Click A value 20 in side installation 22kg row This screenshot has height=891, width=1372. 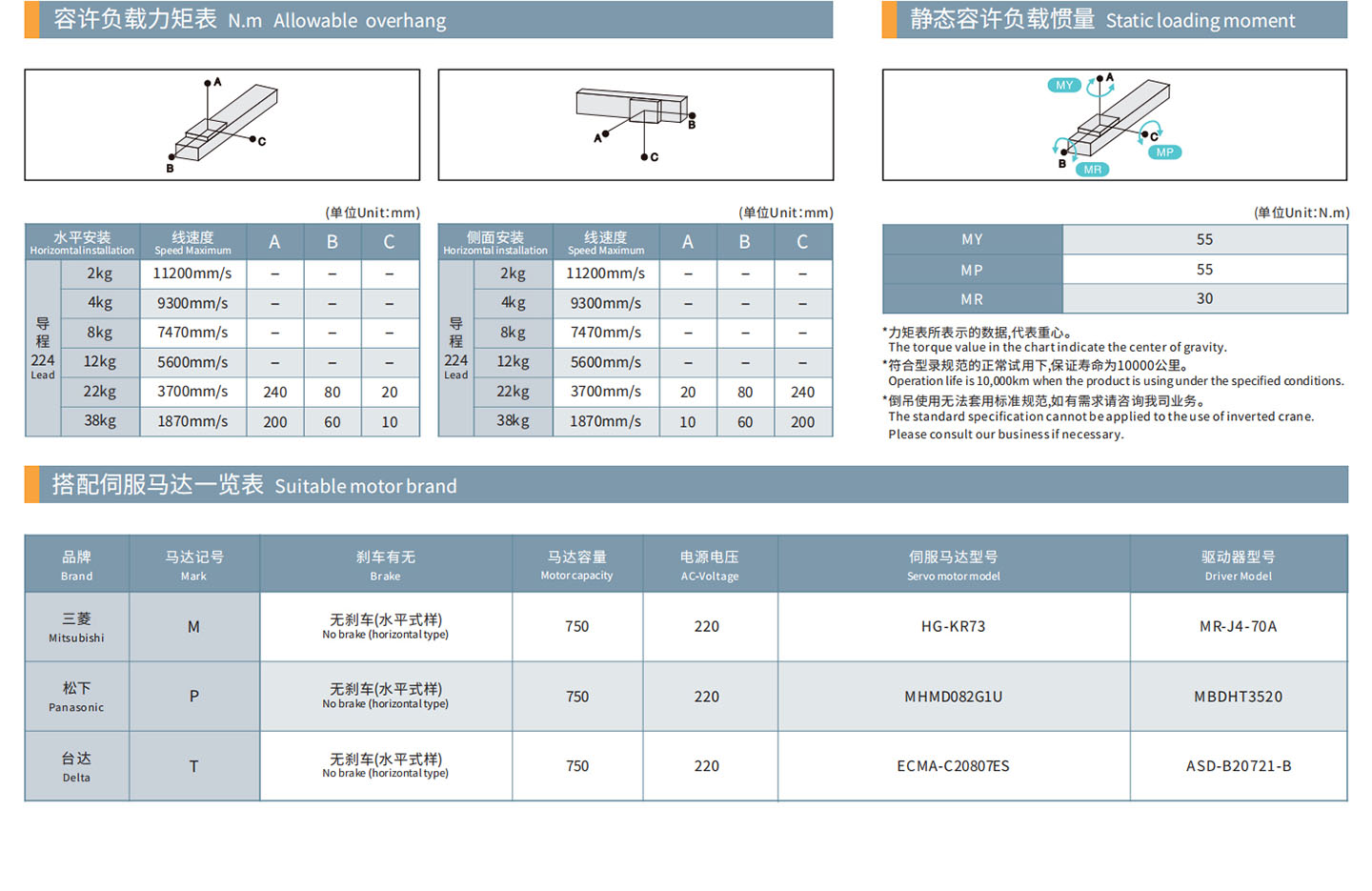click(688, 392)
